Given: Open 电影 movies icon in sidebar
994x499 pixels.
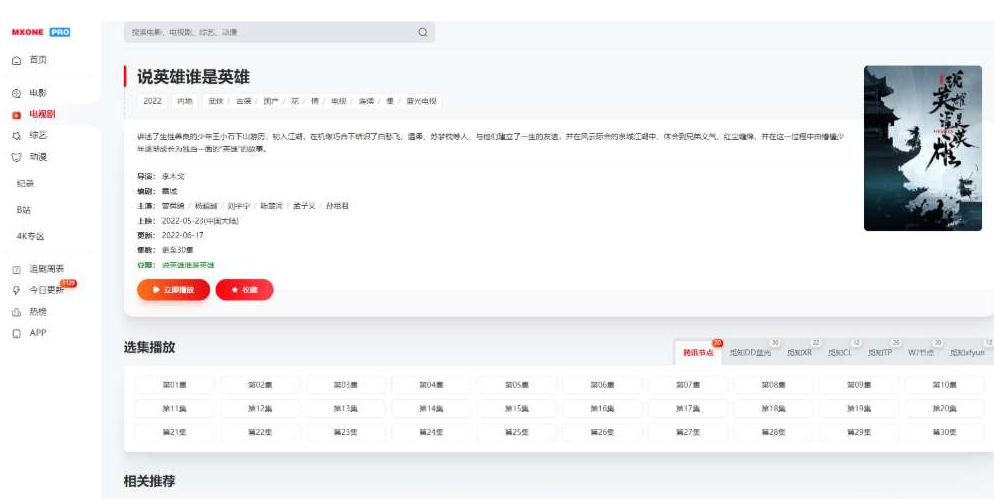Looking at the screenshot, I should pos(16,93).
